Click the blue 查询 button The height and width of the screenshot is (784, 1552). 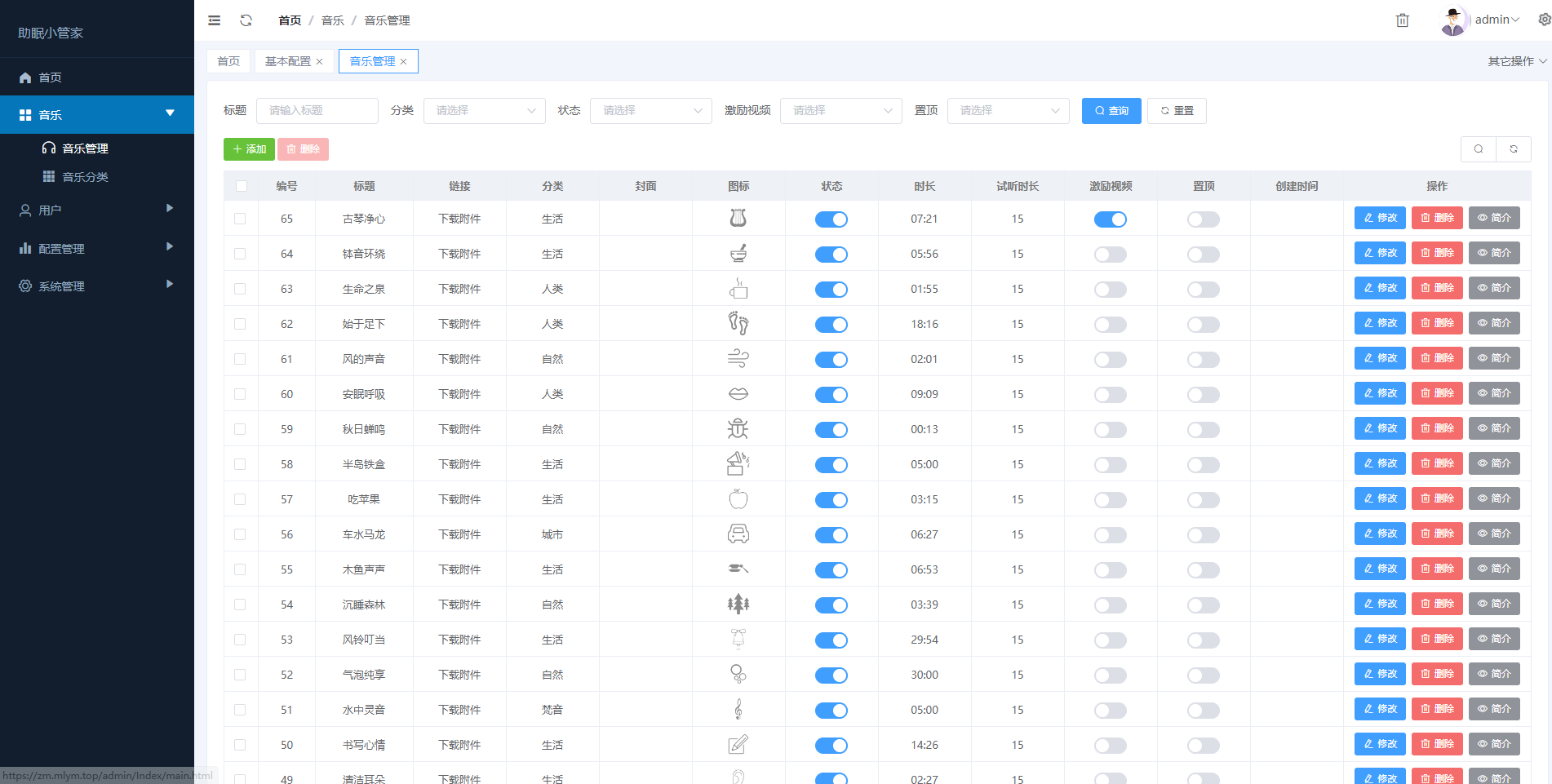pos(1111,111)
